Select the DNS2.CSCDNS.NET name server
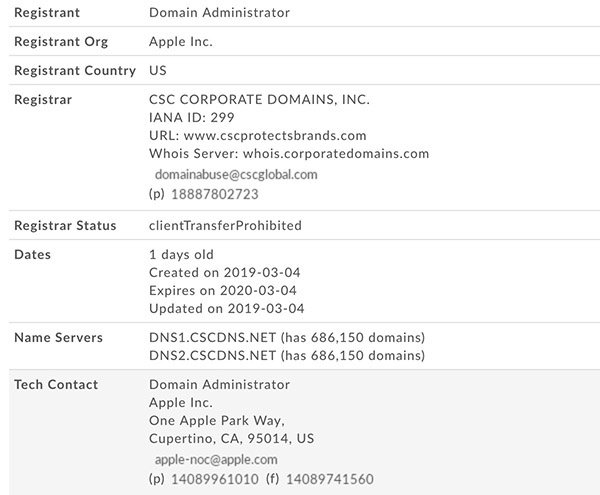600x495 pixels. 211,355
